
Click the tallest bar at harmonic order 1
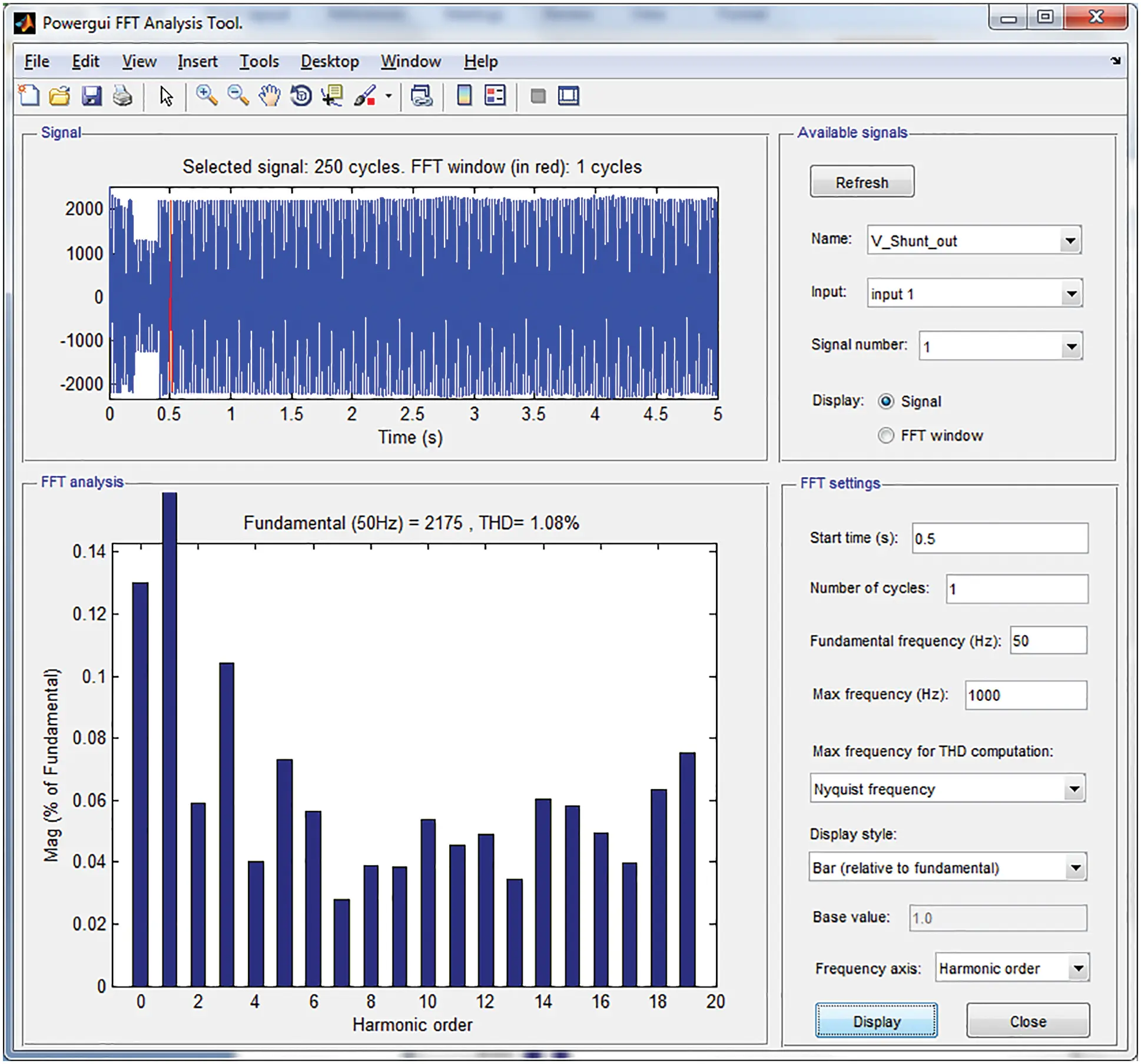[x=170, y=739]
